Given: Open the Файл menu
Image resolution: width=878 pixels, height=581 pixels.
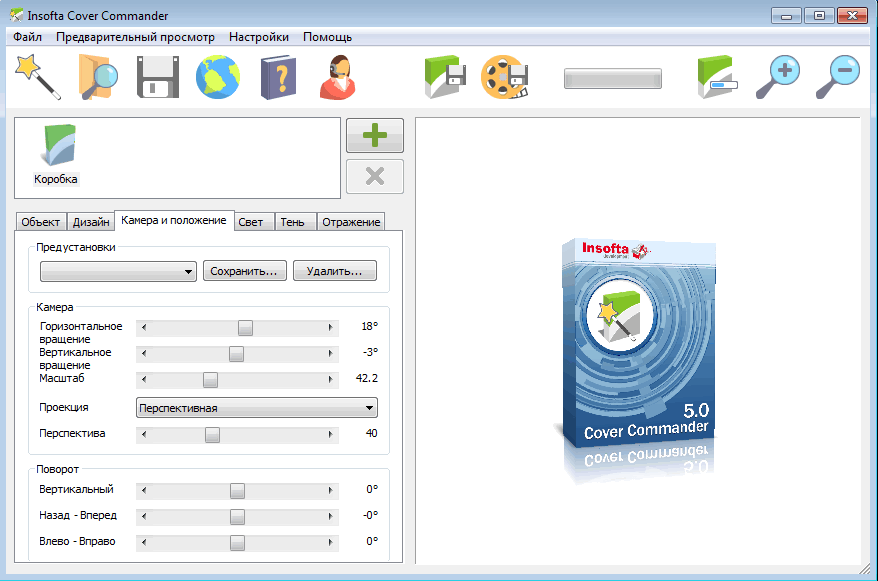Looking at the screenshot, I should tap(27, 37).
